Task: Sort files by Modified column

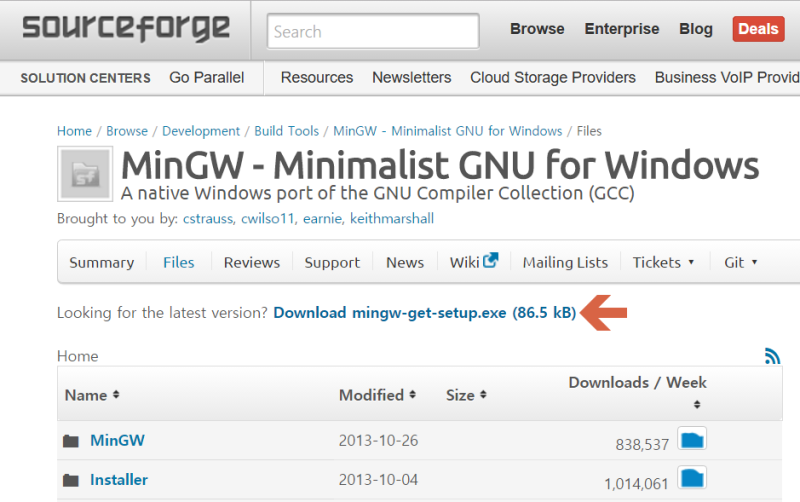Action: pyautogui.click(x=378, y=395)
